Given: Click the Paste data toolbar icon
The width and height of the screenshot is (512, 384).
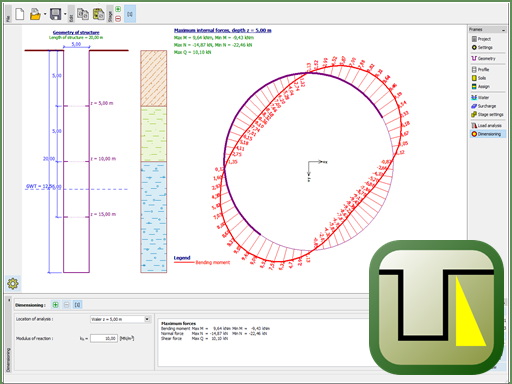Looking at the screenshot, I should (98, 14).
